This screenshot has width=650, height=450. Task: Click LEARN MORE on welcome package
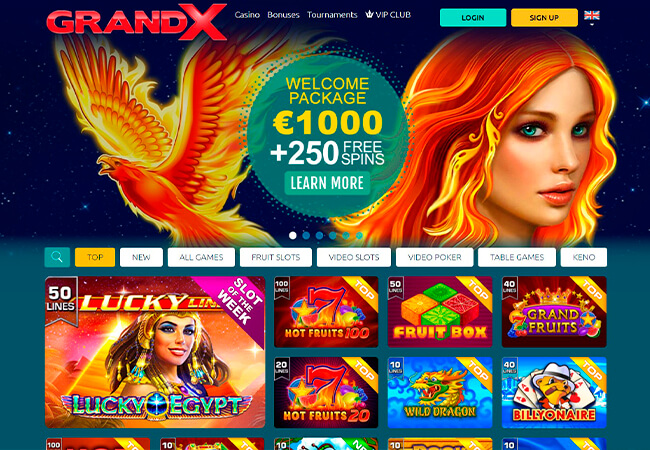point(327,183)
